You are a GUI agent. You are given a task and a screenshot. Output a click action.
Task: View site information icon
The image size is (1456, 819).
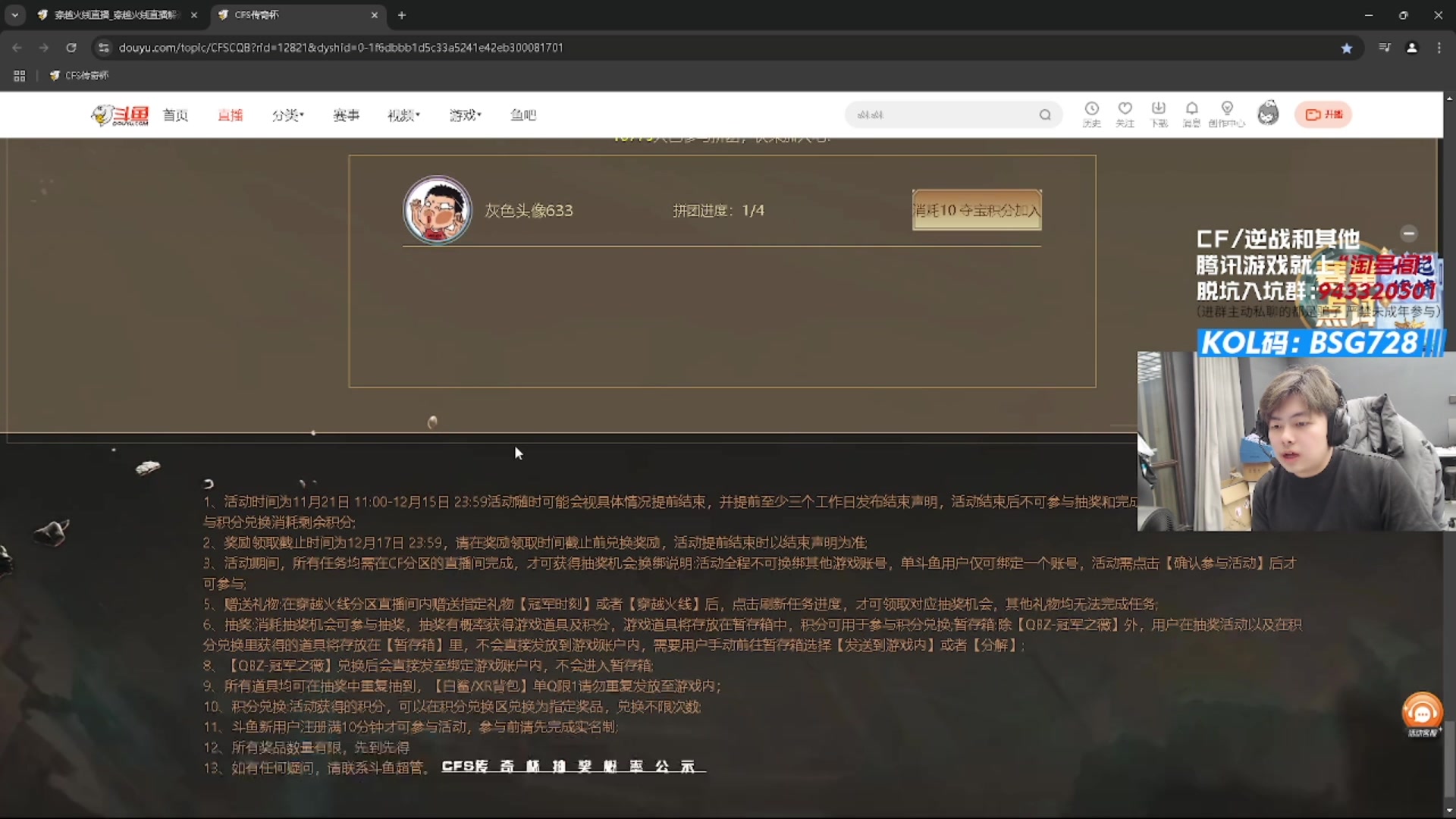(104, 48)
